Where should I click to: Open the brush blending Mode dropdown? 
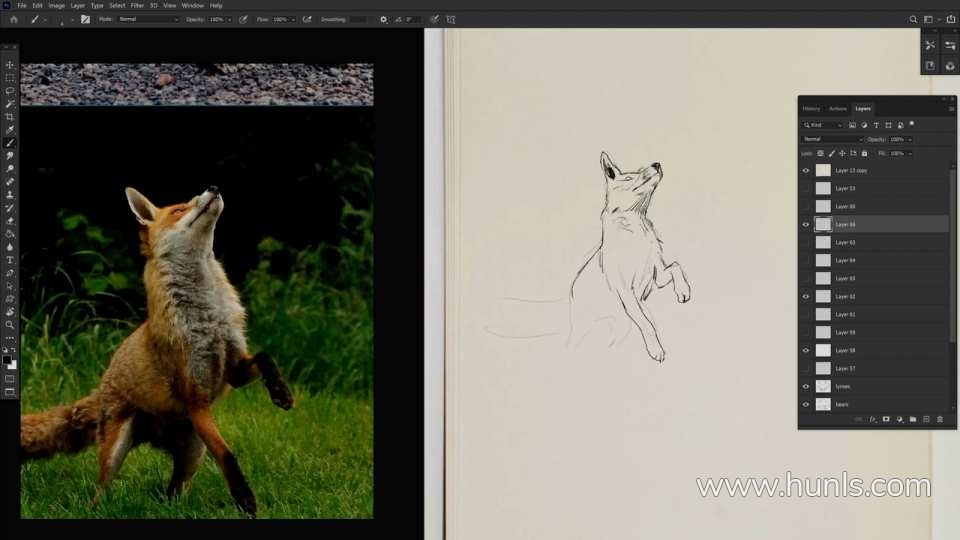pyautogui.click(x=148, y=19)
